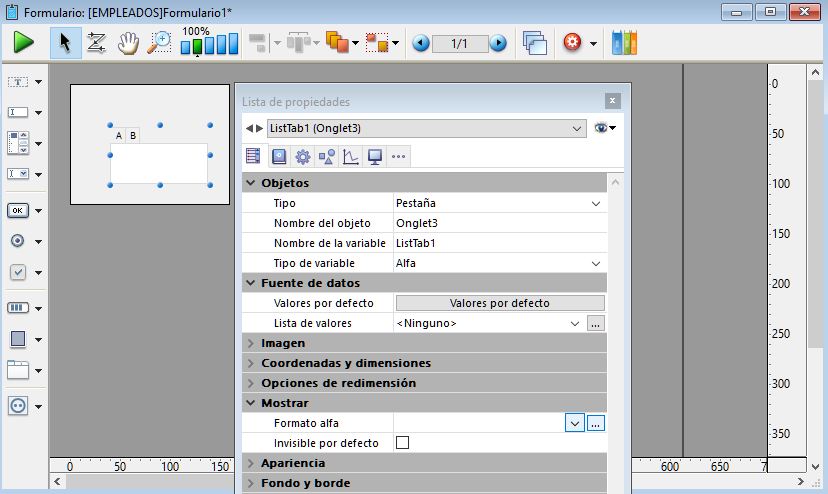828x494 pixels.
Task: Click the green Run form button
Action: [24, 43]
